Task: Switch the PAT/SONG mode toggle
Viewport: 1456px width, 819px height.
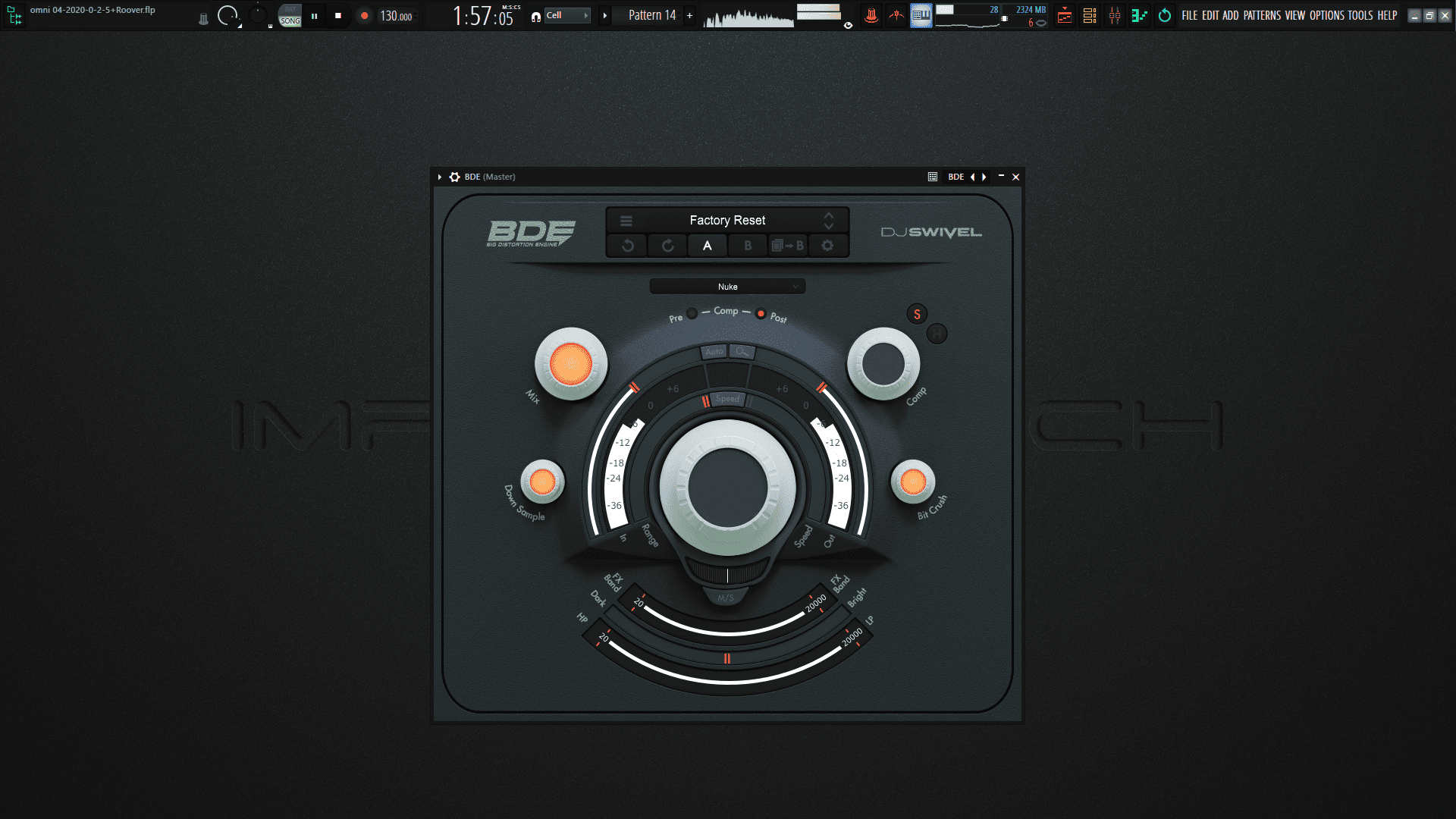Action: point(290,16)
